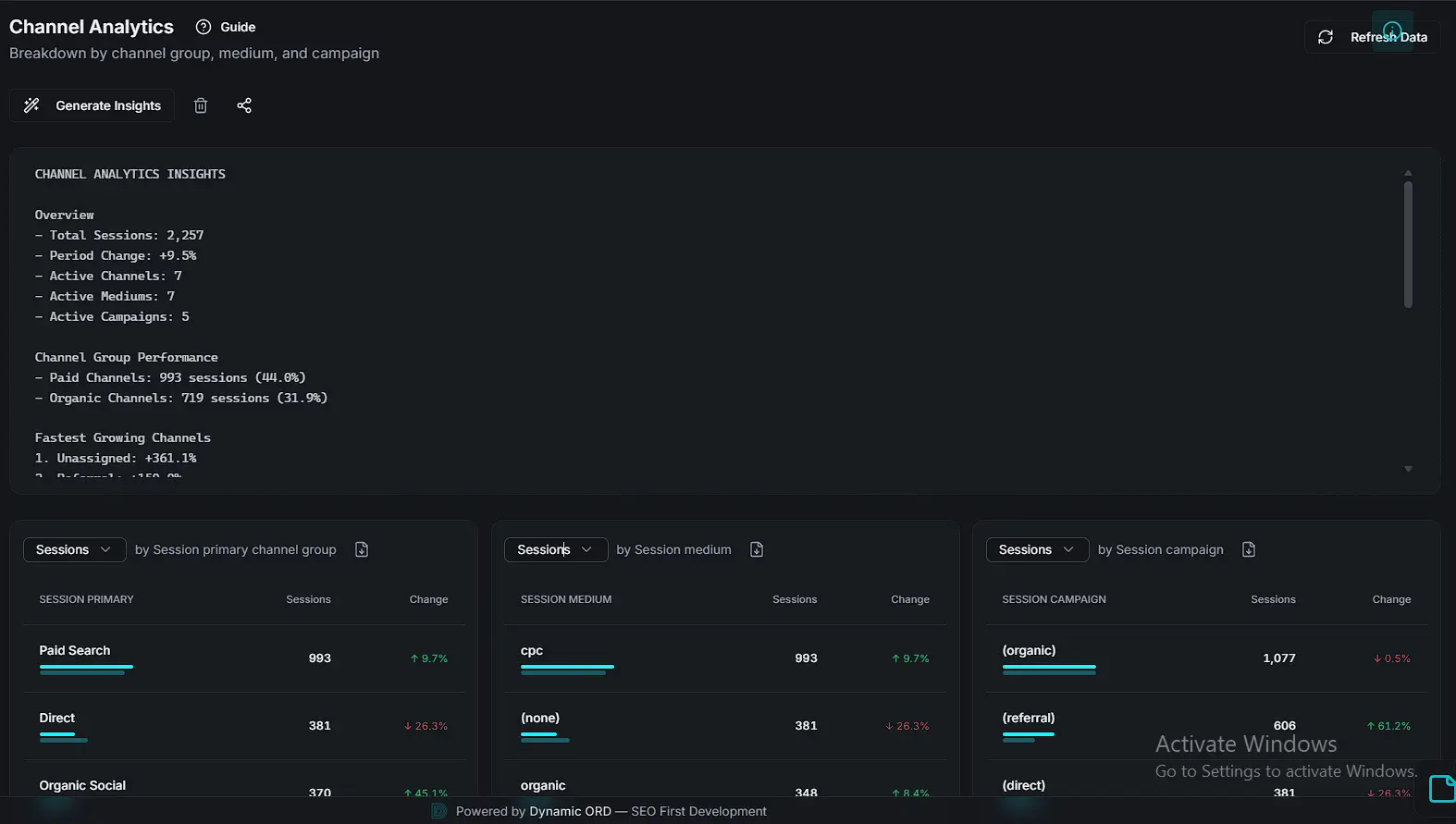
Task: Click the insights panel scroll-down arrow
Action: pos(1408,469)
